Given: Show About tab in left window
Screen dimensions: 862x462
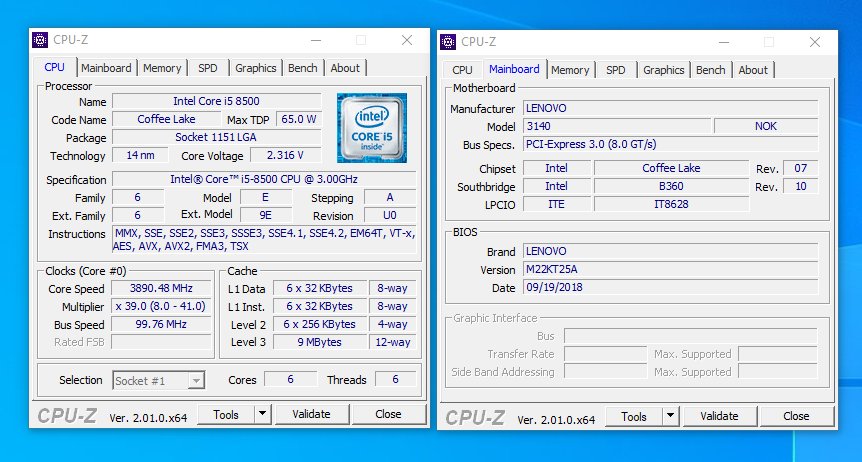Looking at the screenshot, I should click(x=345, y=68).
